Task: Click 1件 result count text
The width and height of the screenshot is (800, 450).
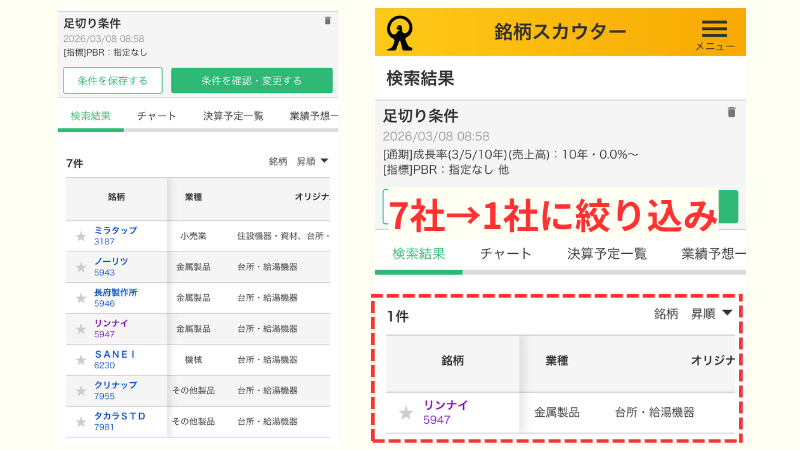Action: coord(398,316)
